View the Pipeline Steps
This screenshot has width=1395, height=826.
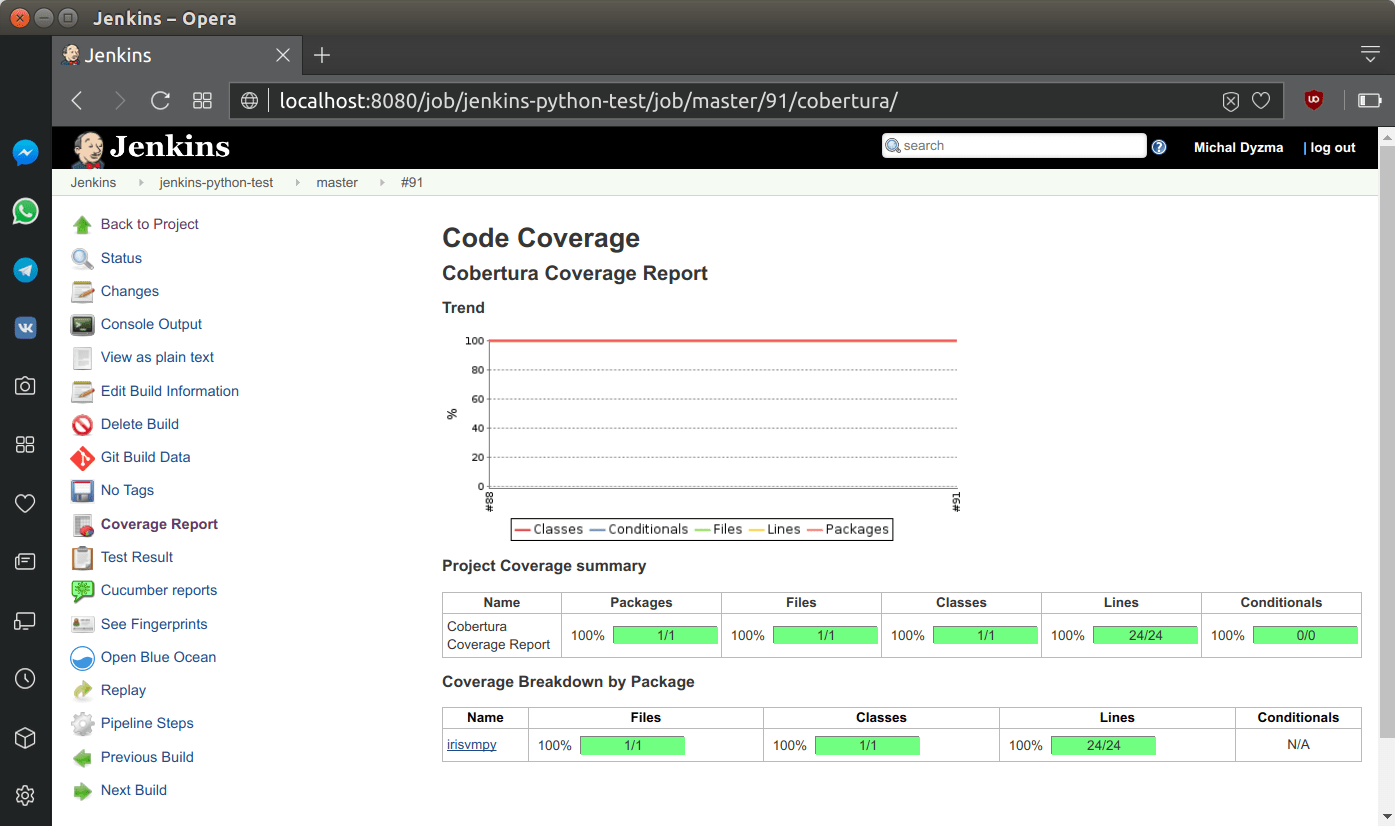(147, 723)
